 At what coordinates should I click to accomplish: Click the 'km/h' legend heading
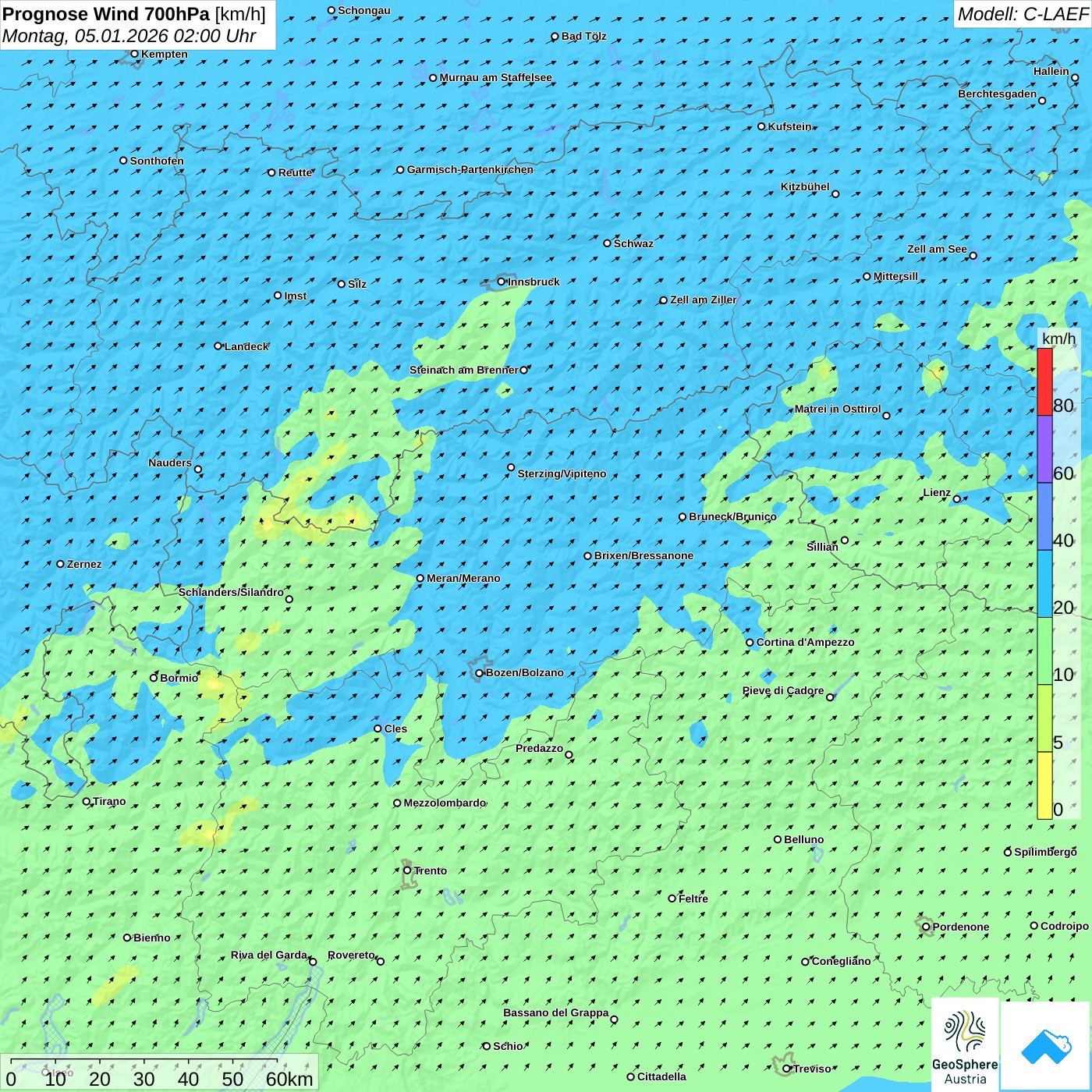(x=1058, y=339)
